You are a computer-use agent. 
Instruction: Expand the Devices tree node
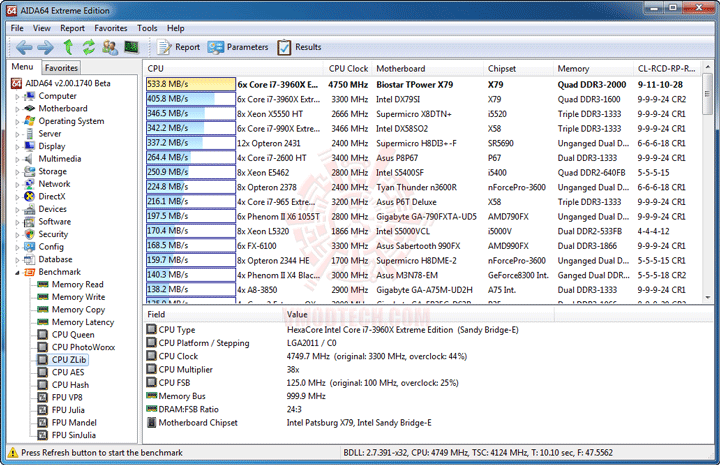(x=17, y=209)
